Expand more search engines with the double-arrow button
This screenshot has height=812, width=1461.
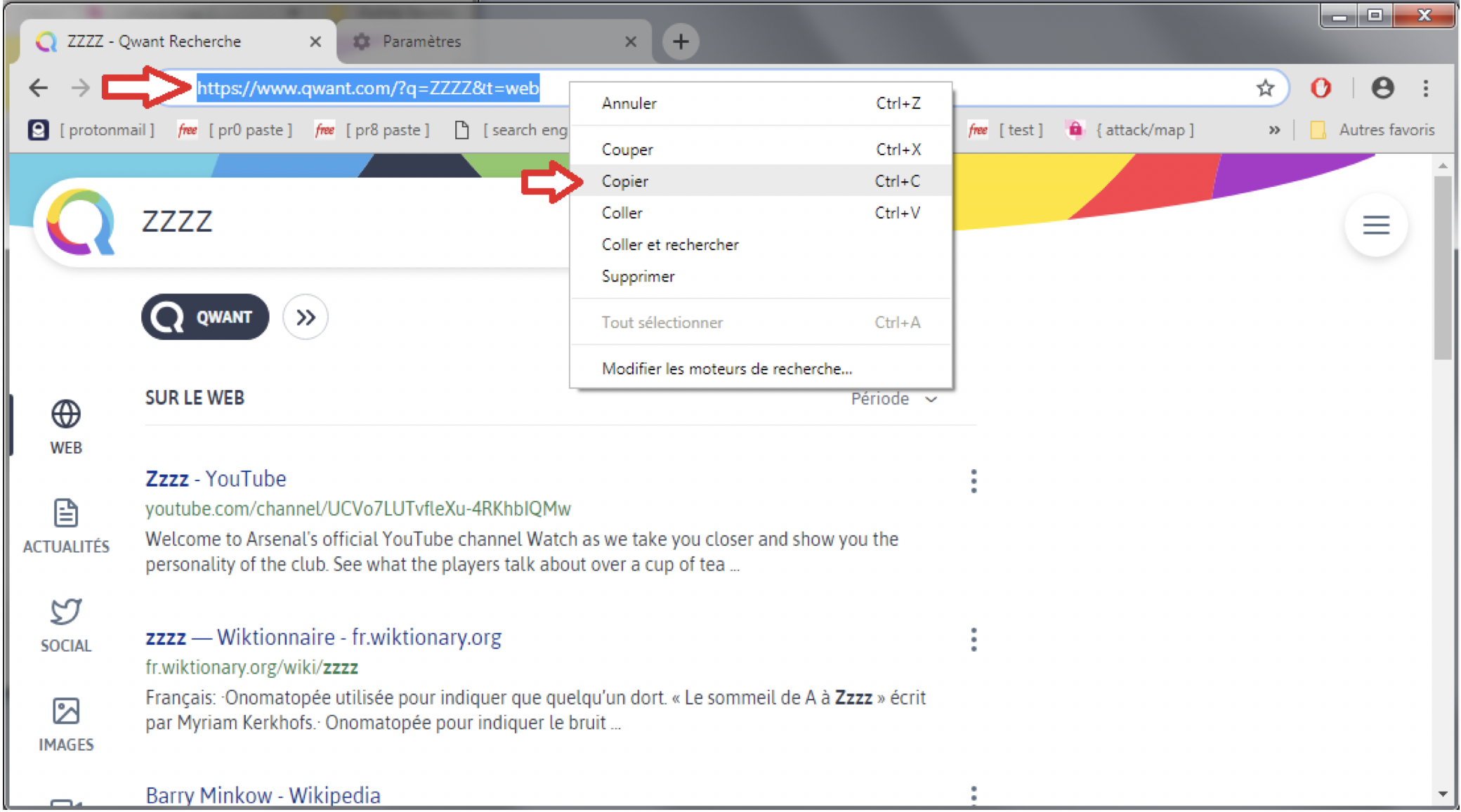(305, 317)
